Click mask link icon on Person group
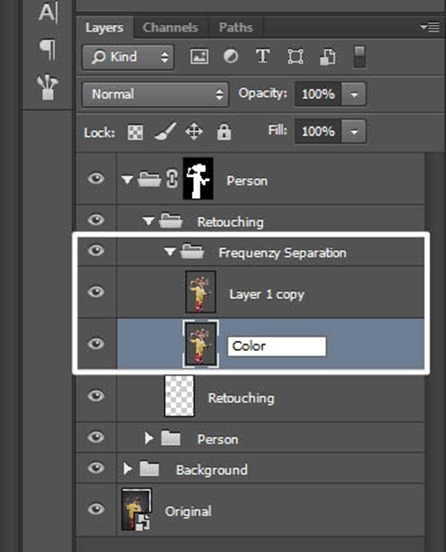The width and height of the screenshot is (446, 552). [172, 178]
